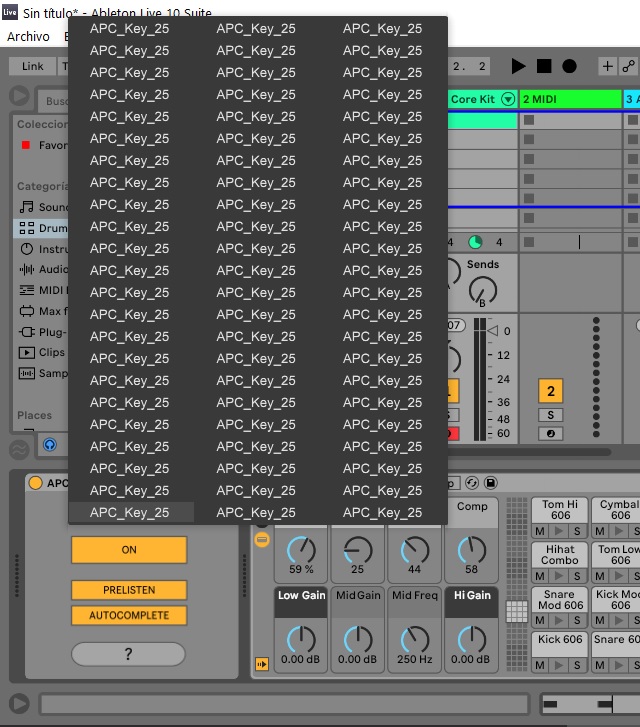Select the Audio Effects waveform icon
The image size is (640, 727).
coord(26,269)
